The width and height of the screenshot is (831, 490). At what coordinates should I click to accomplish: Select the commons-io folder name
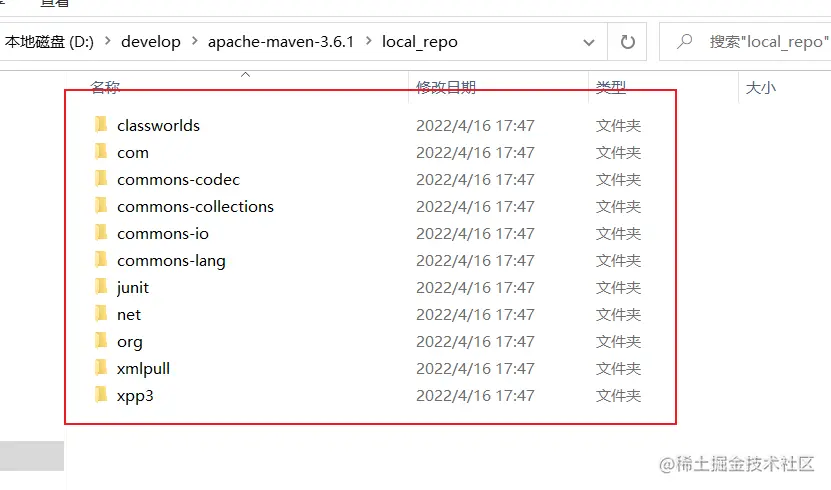point(163,234)
